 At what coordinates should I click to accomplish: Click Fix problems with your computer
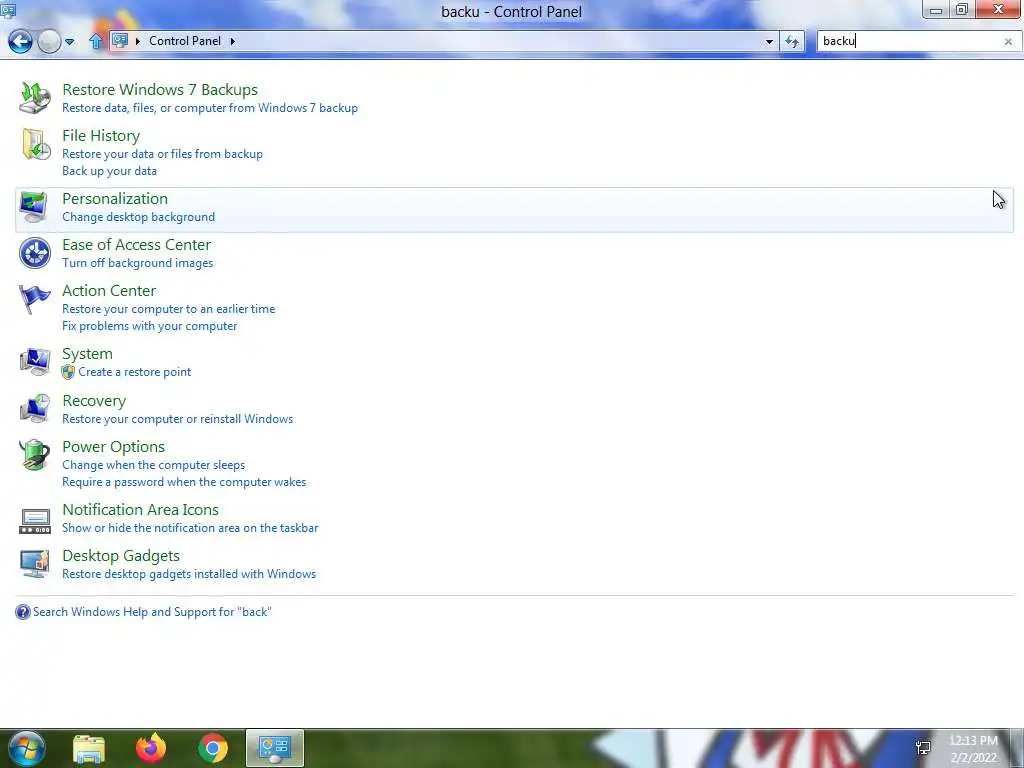150,326
